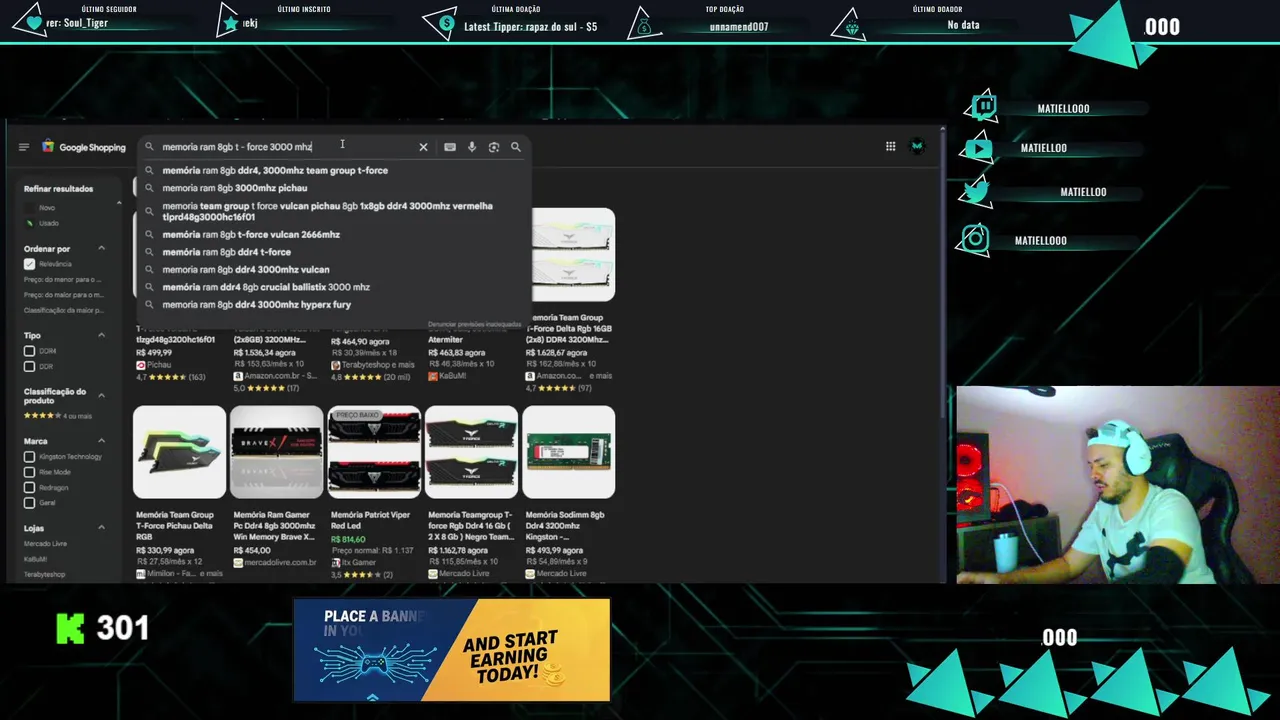Screen dimensions: 1280x720
Task: Collapse the Marca filter section
Action: [101, 441]
